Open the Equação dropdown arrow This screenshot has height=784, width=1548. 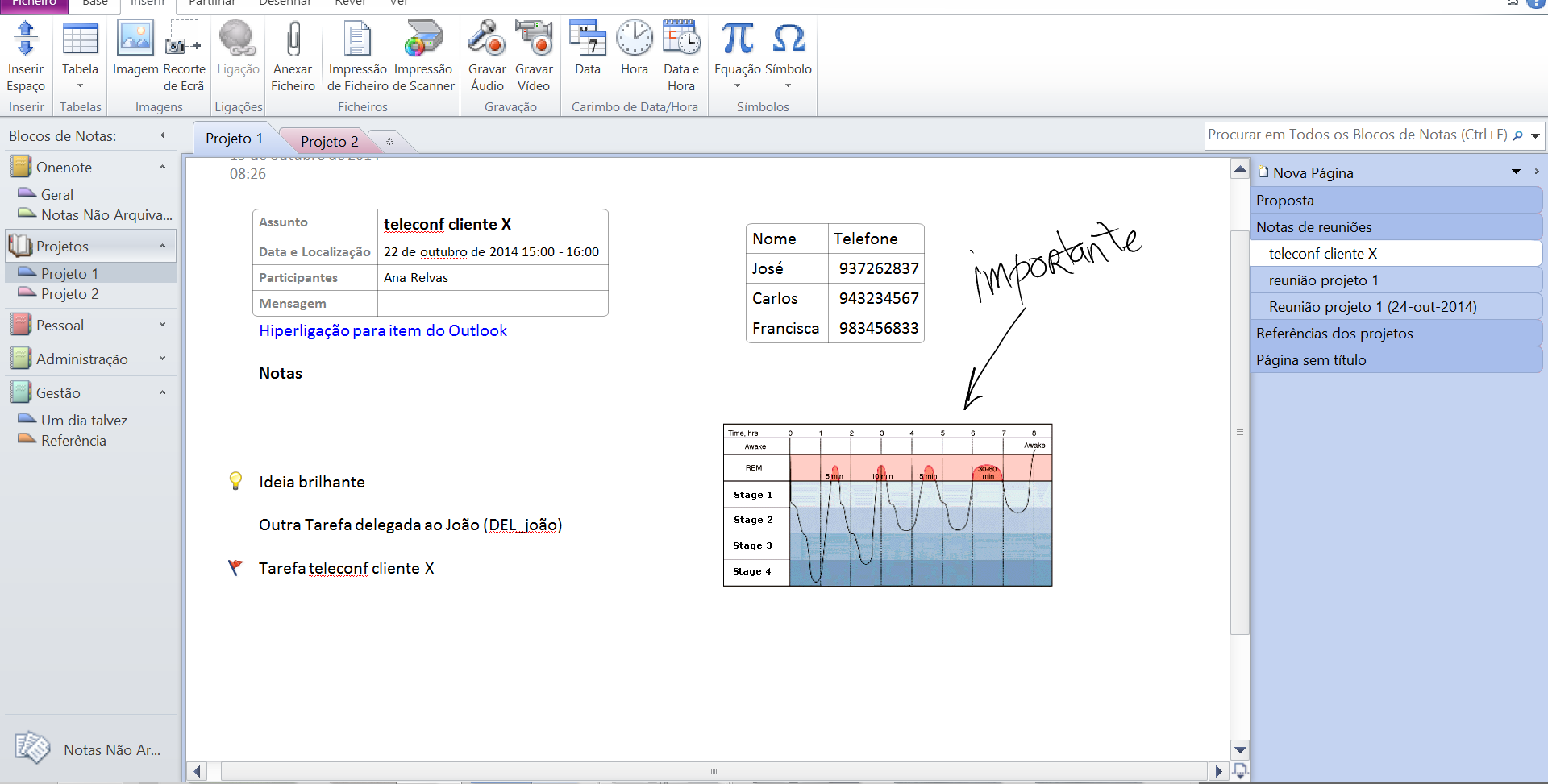coord(737,86)
